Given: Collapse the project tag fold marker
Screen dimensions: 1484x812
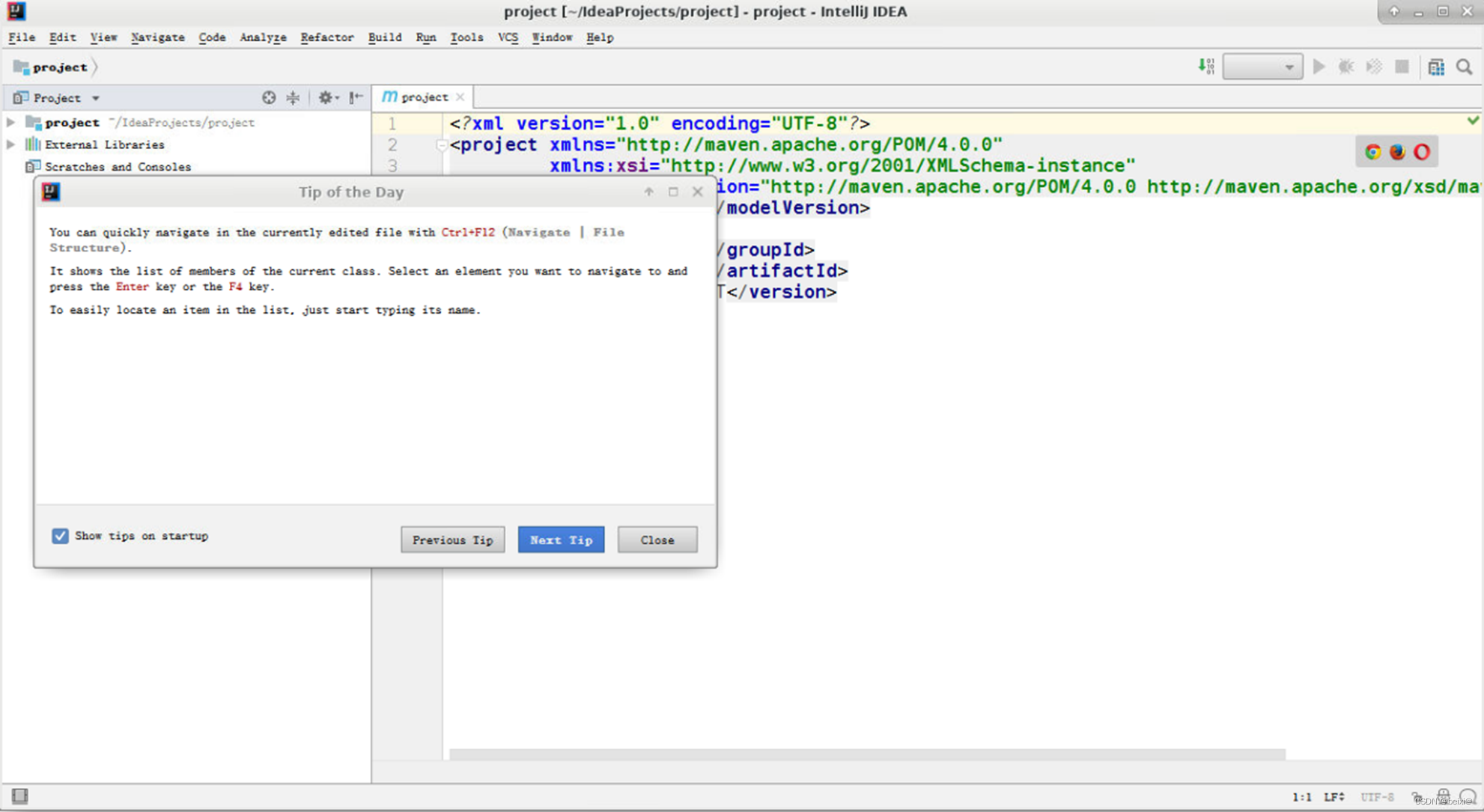Looking at the screenshot, I should pos(441,145).
